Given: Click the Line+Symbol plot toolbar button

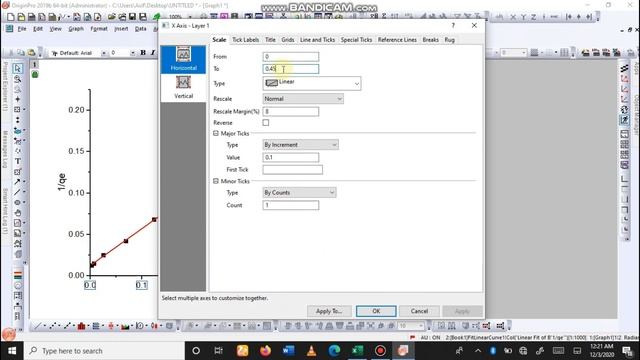Looking at the screenshot, I should (x=67, y=326).
